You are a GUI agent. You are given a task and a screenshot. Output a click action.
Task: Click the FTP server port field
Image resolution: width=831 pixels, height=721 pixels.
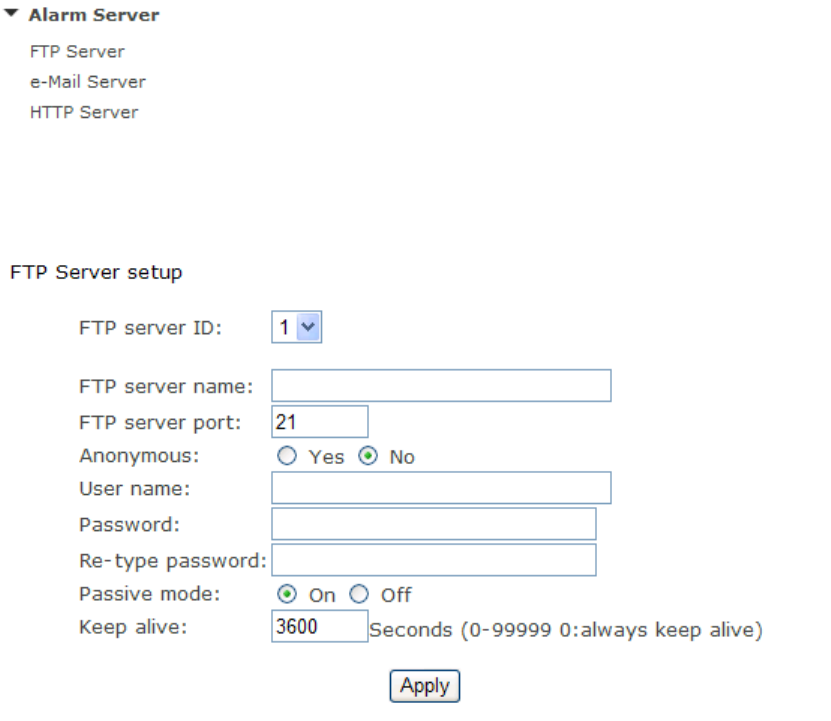(320, 422)
